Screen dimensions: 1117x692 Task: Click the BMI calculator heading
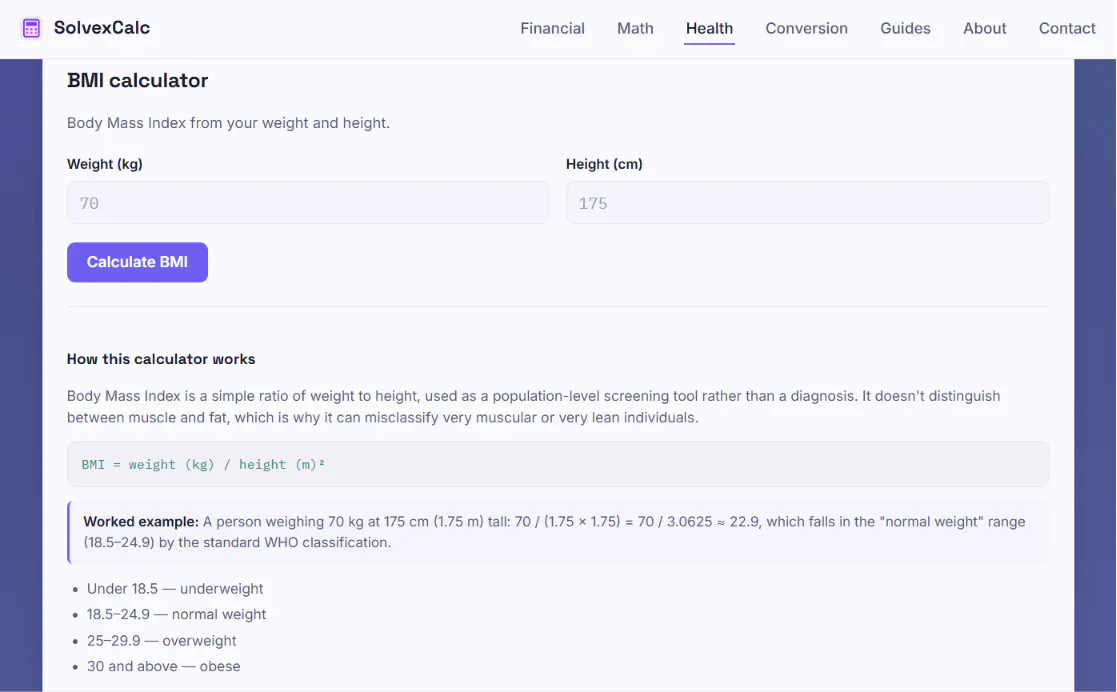tap(137, 81)
